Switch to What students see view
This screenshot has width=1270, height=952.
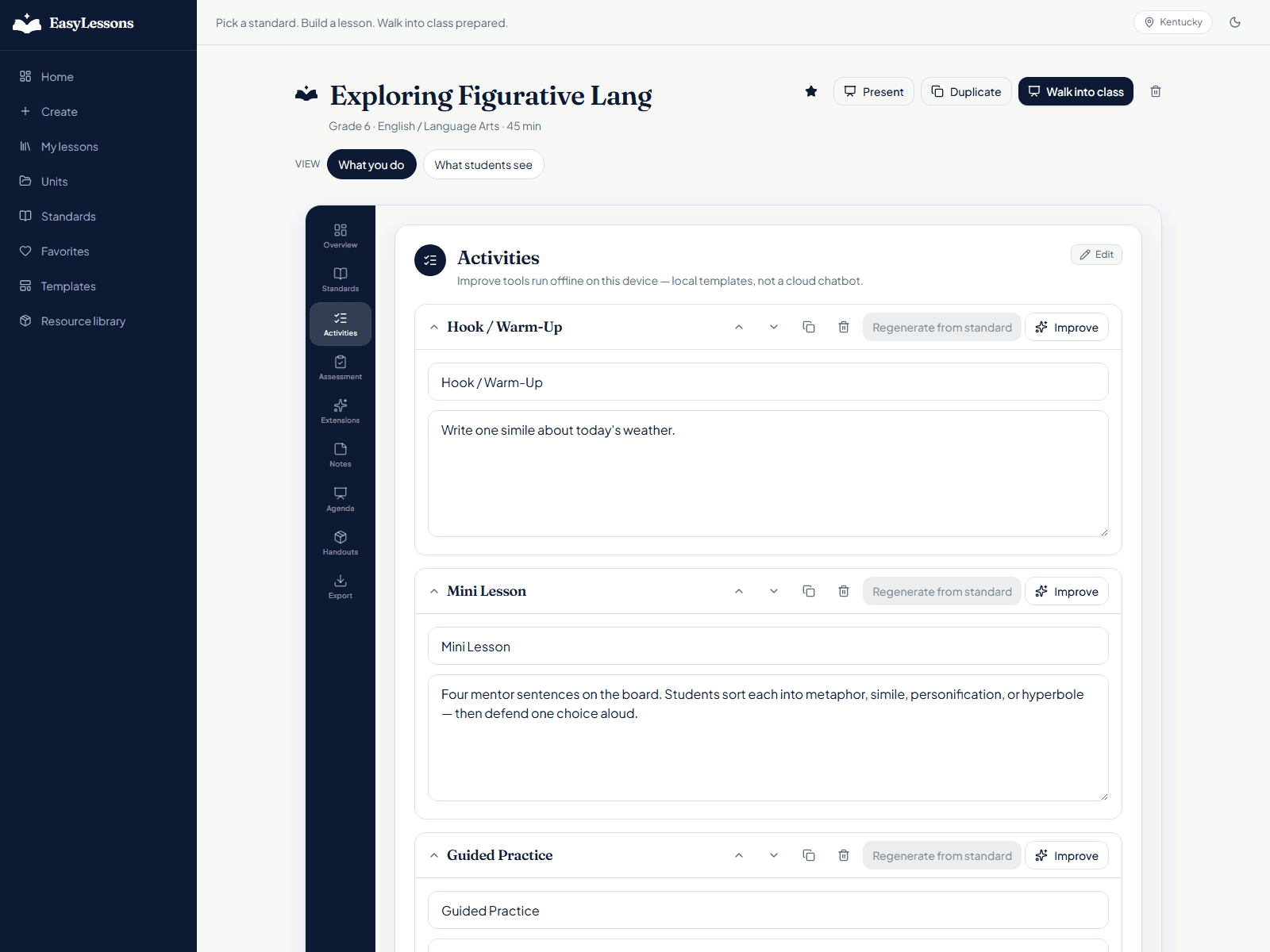point(483,164)
